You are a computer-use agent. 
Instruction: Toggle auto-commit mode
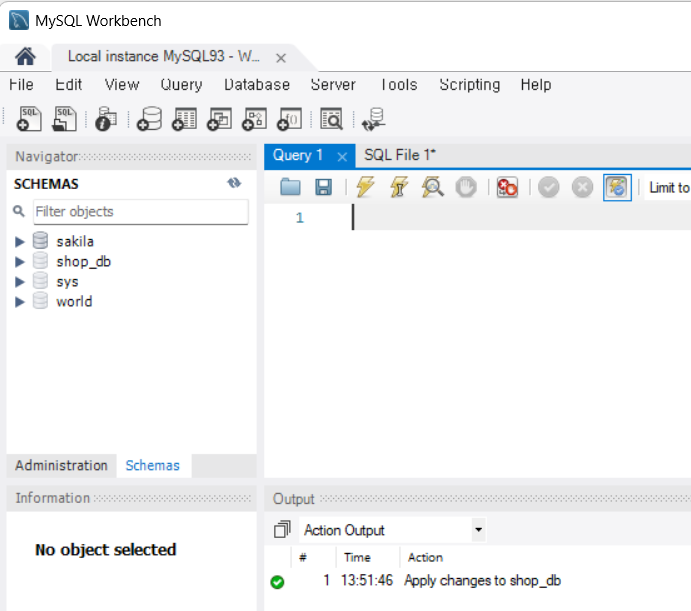tap(617, 187)
